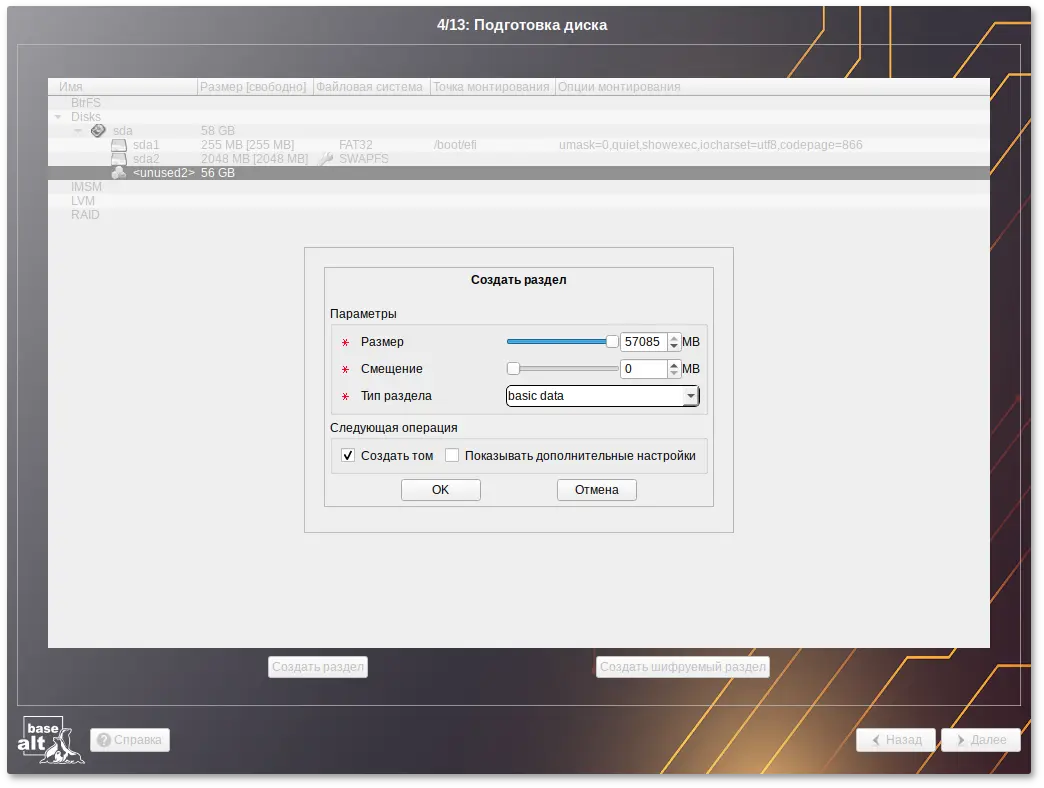The image size is (1044, 788).
Task: Click the up stepper arrow on Смещение field
Action: point(674,364)
